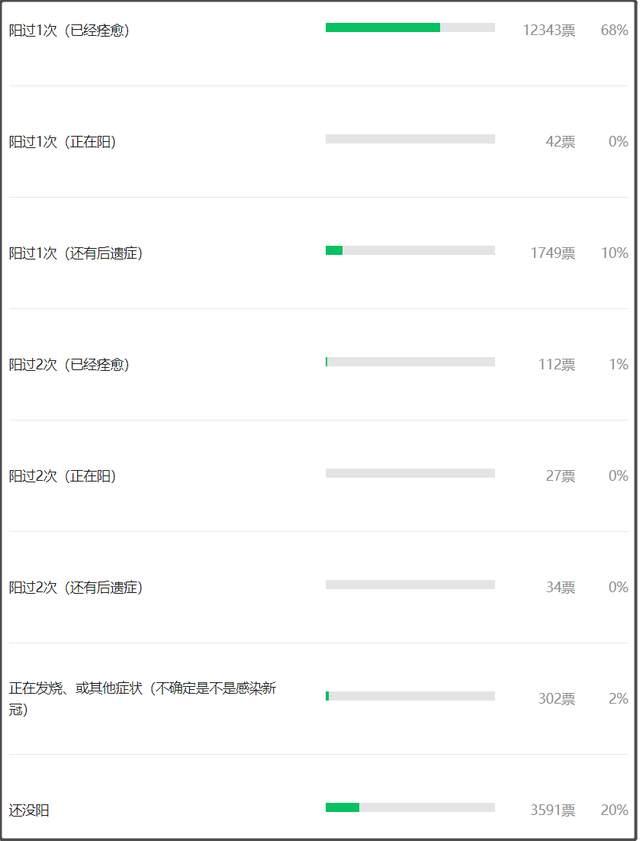Click the progress bar for '还没阳'
The image size is (640, 841).
point(410,807)
